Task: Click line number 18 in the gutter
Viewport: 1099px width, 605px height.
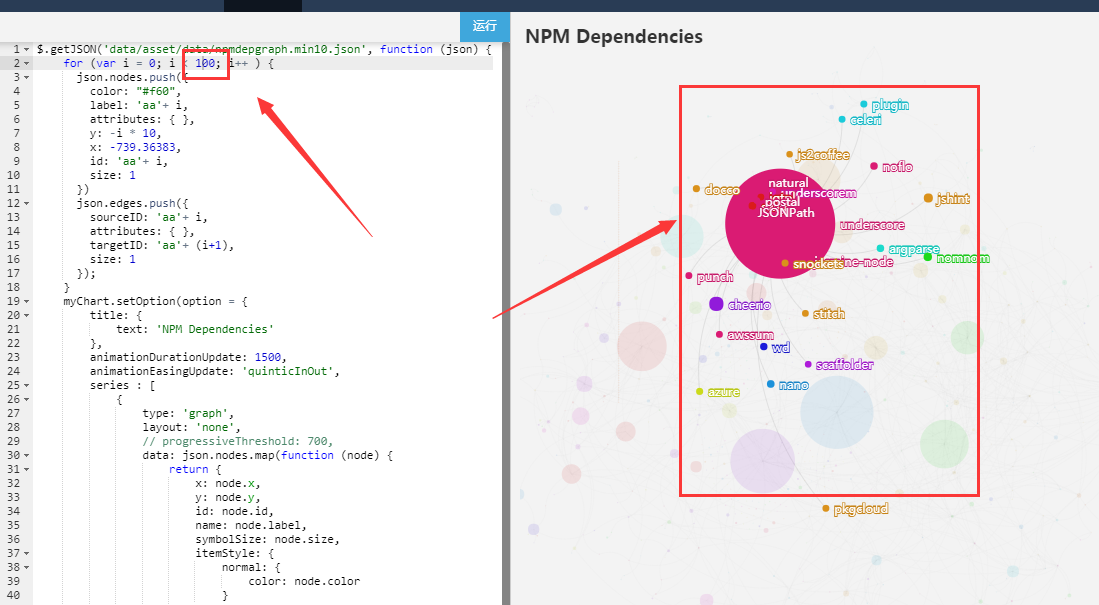Action: 13,287
